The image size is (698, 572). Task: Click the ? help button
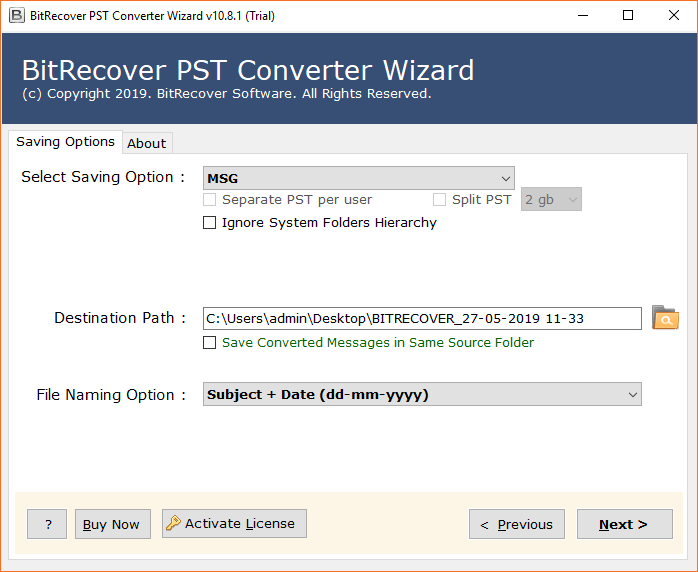pyautogui.click(x=47, y=524)
